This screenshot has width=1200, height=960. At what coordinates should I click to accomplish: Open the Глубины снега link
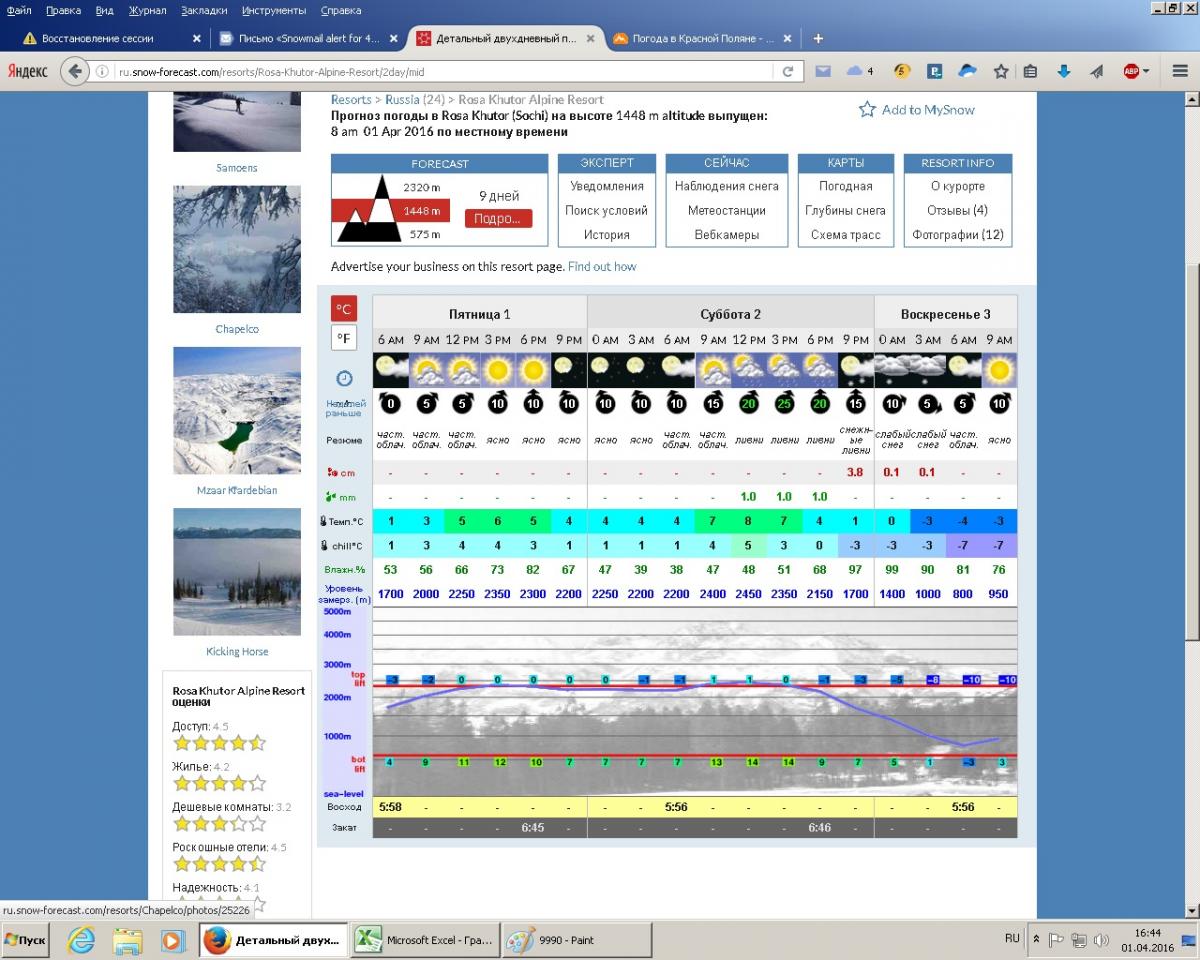coord(846,211)
